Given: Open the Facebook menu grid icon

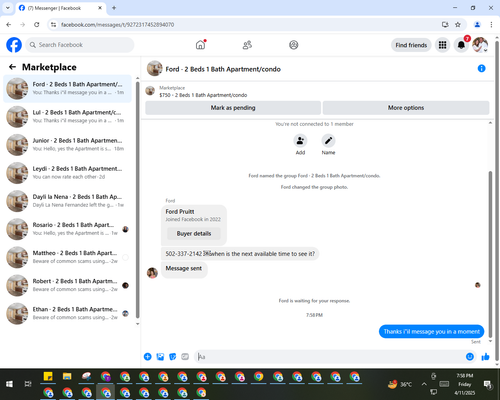Looking at the screenshot, I should tap(442, 45).
